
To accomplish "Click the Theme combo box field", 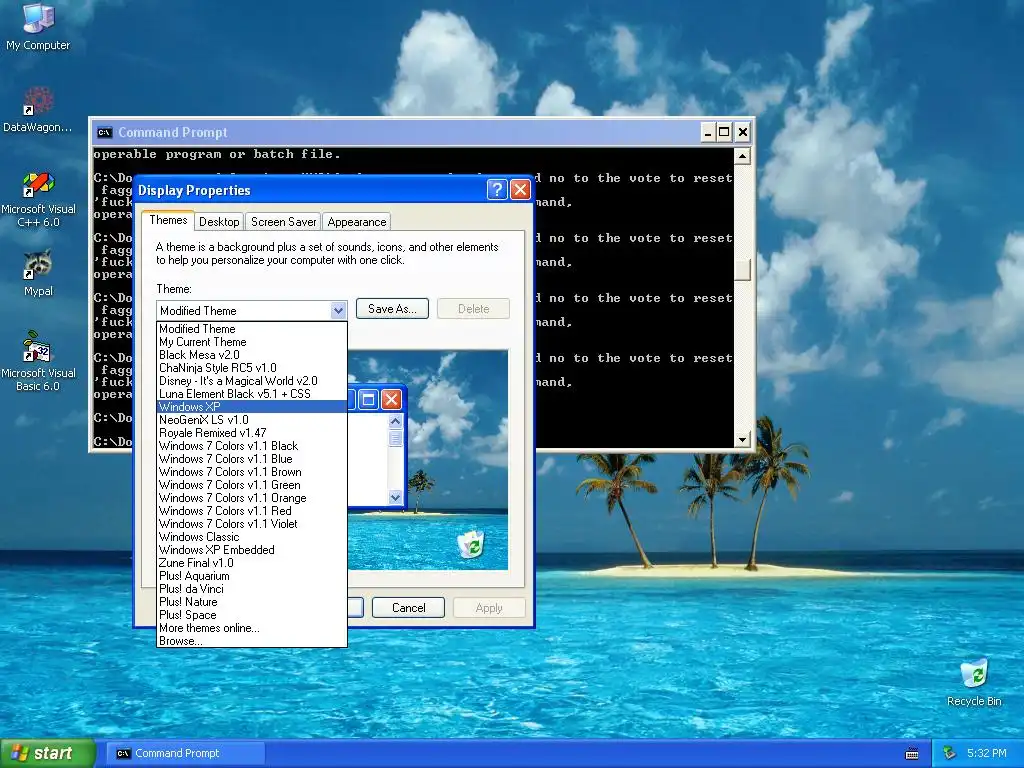I will (x=251, y=310).
